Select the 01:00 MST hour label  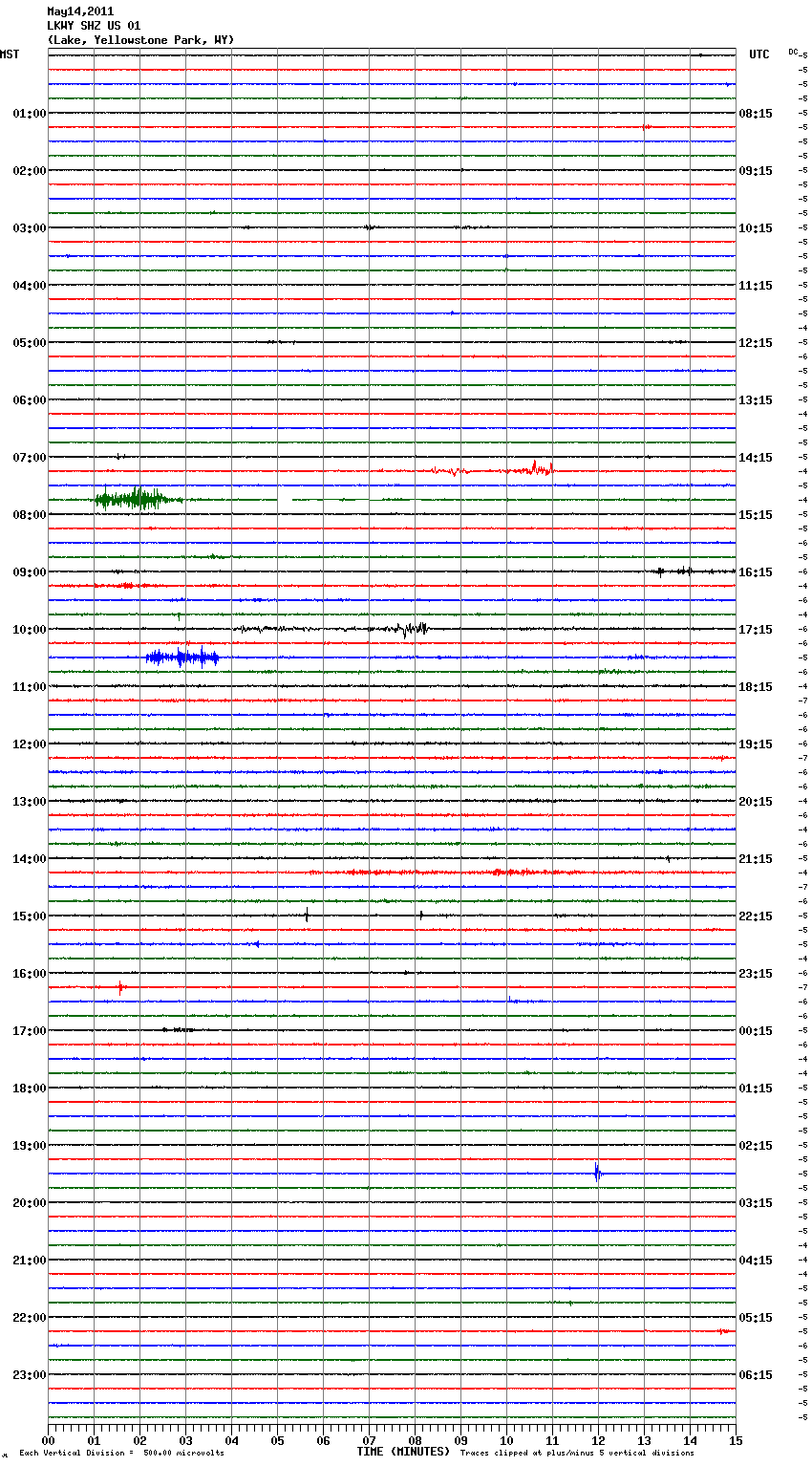pos(30,114)
